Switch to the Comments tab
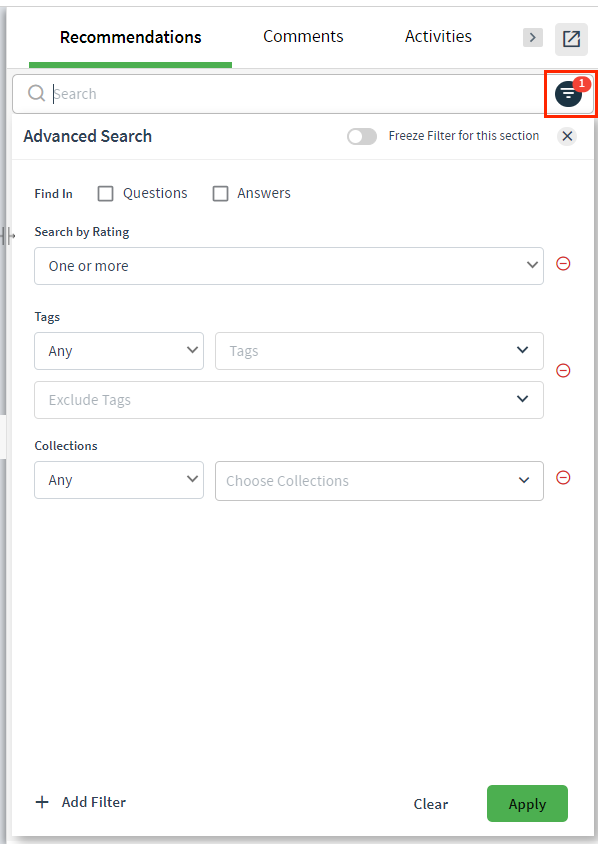 303,37
